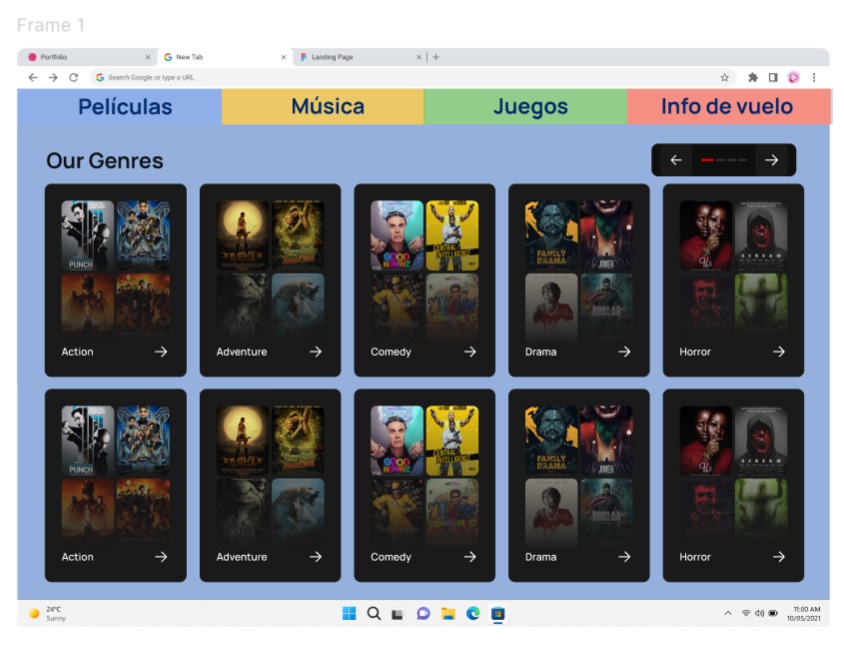The height and width of the screenshot is (651, 844).
Task: Open the Chat icon on the taskbar
Action: (423, 613)
